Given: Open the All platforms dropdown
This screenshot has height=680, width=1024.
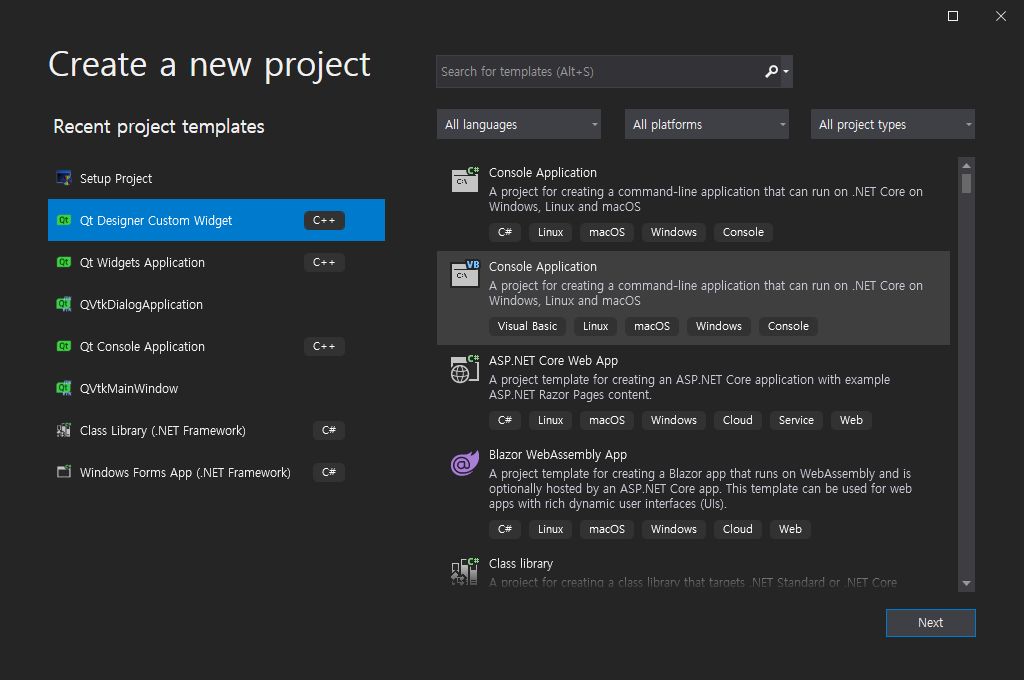Looking at the screenshot, I should (x=707, y=124).
